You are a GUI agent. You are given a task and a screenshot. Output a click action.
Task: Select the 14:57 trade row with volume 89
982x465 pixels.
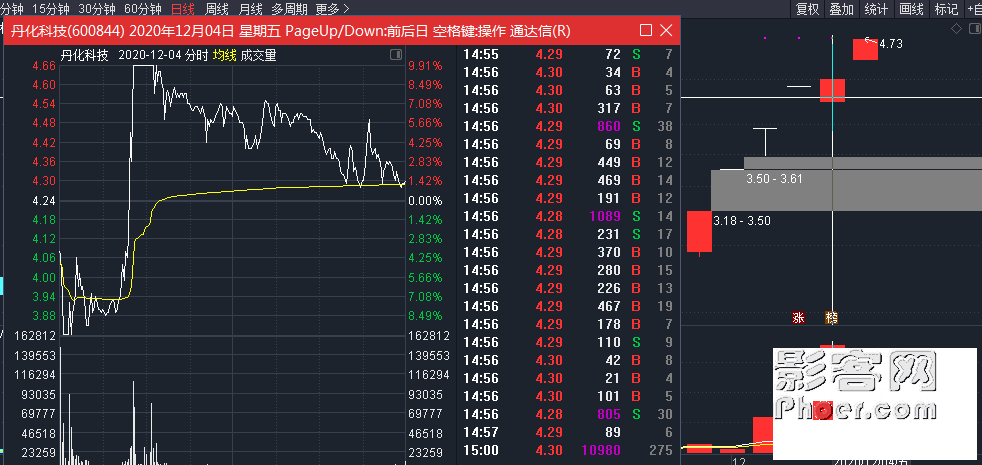click(568, 432)
